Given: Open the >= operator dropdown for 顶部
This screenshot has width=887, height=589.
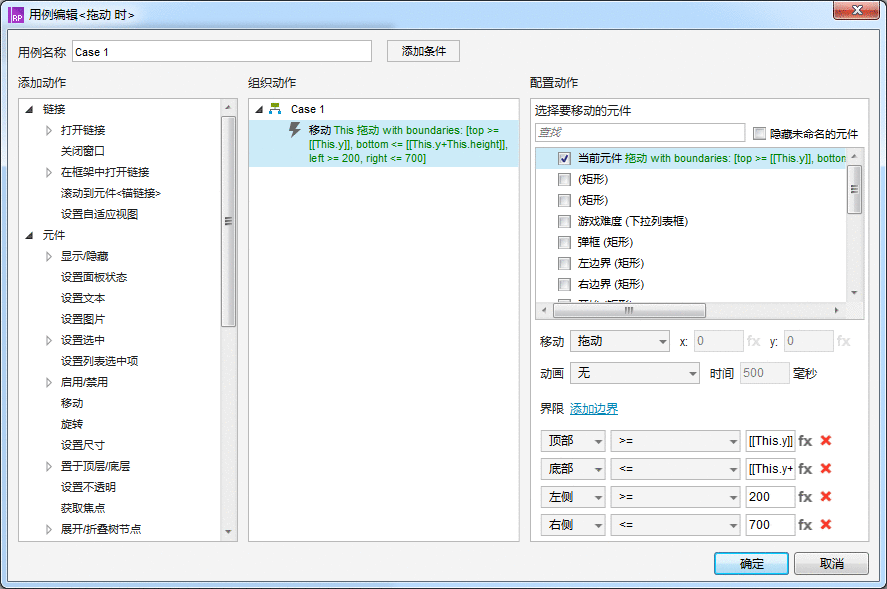Looking at the screenshot, I should [675, 441].
